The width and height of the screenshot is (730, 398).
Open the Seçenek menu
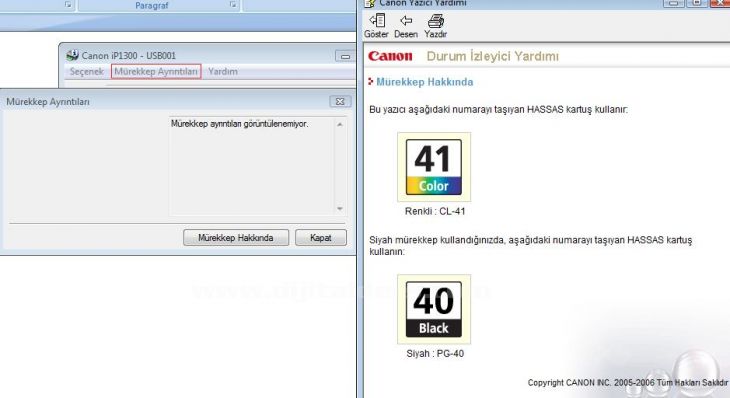point(87,72)
